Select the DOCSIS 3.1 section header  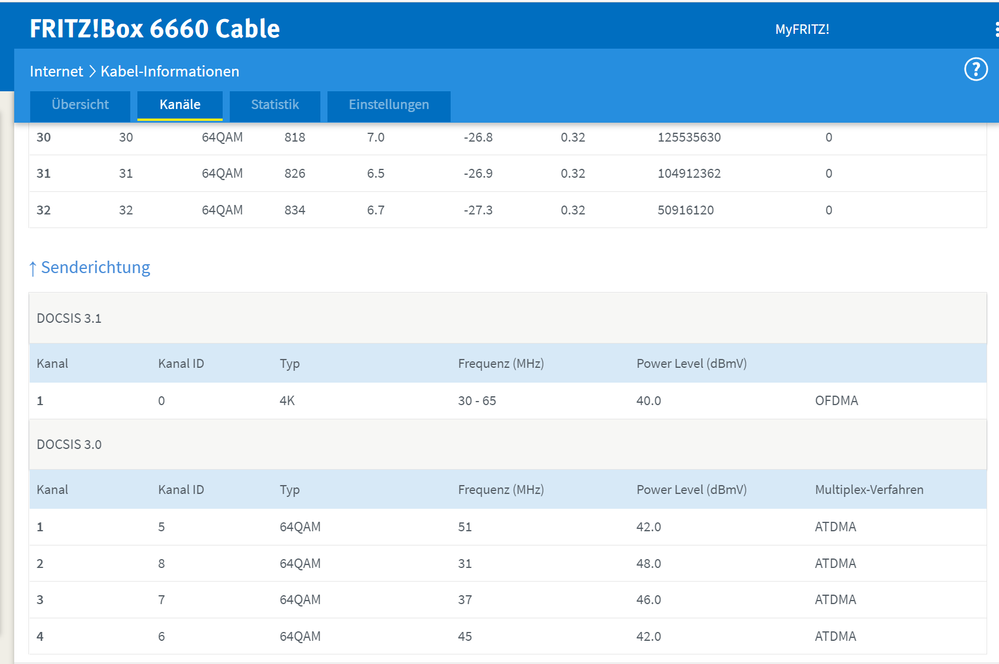pyautogui.click(x=69, y=319)
